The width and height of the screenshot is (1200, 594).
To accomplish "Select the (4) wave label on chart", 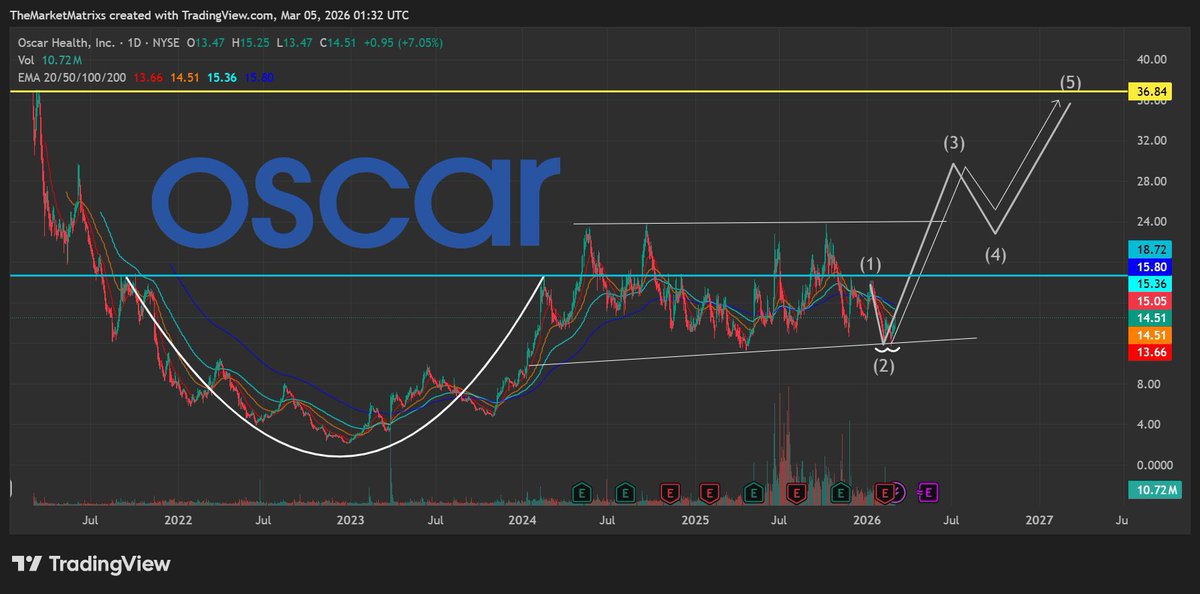I will coord(994,255).
